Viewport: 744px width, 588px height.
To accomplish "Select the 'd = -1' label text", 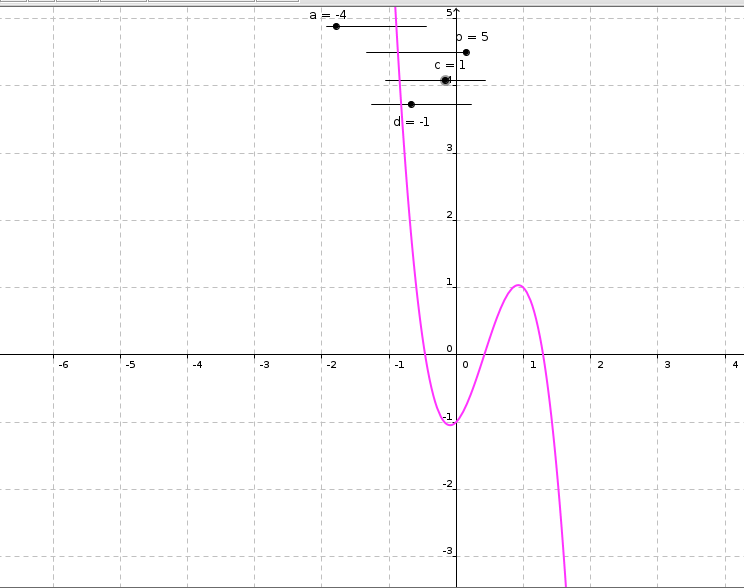I will point(411,122).
